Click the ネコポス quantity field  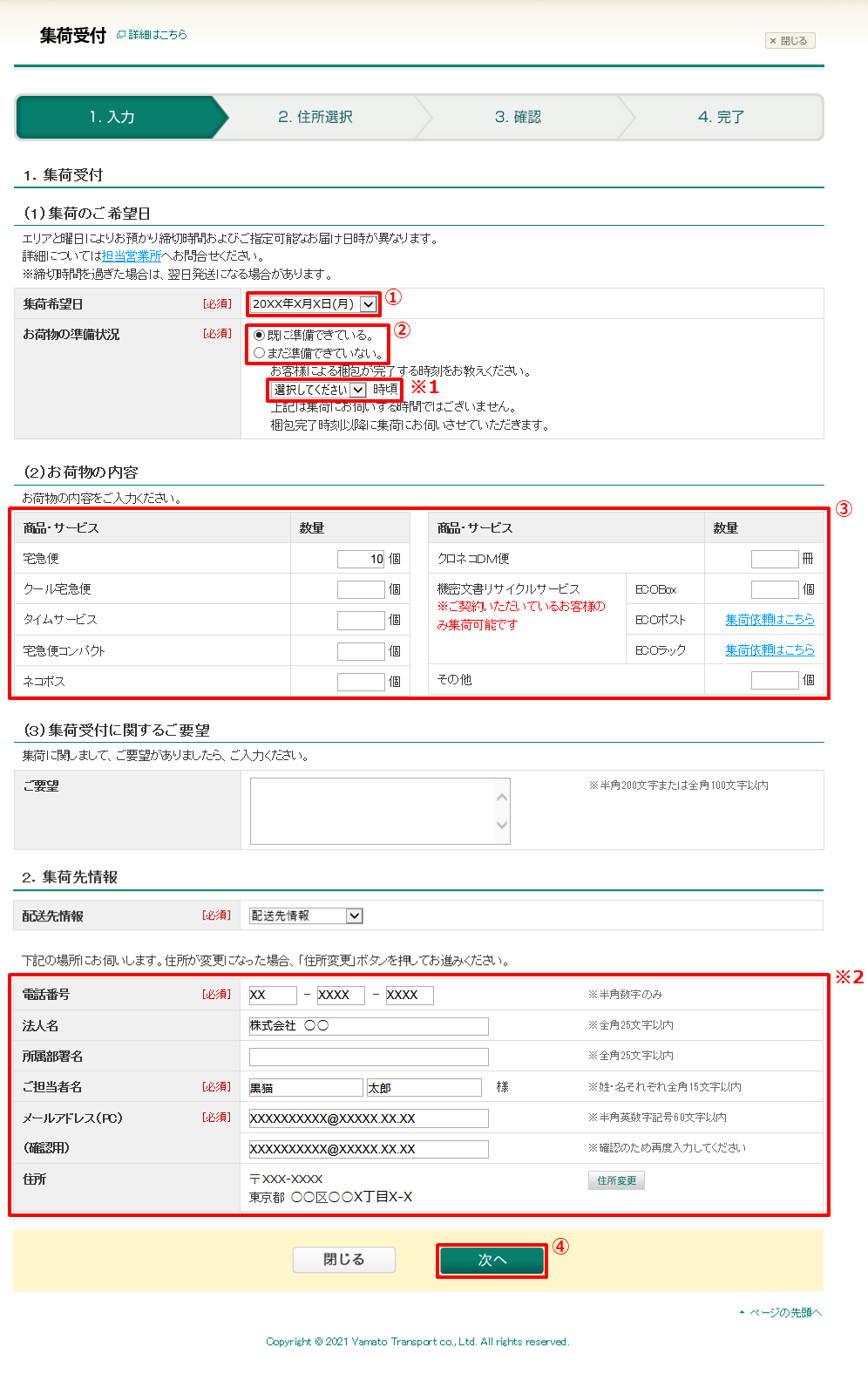click(362, 682)
